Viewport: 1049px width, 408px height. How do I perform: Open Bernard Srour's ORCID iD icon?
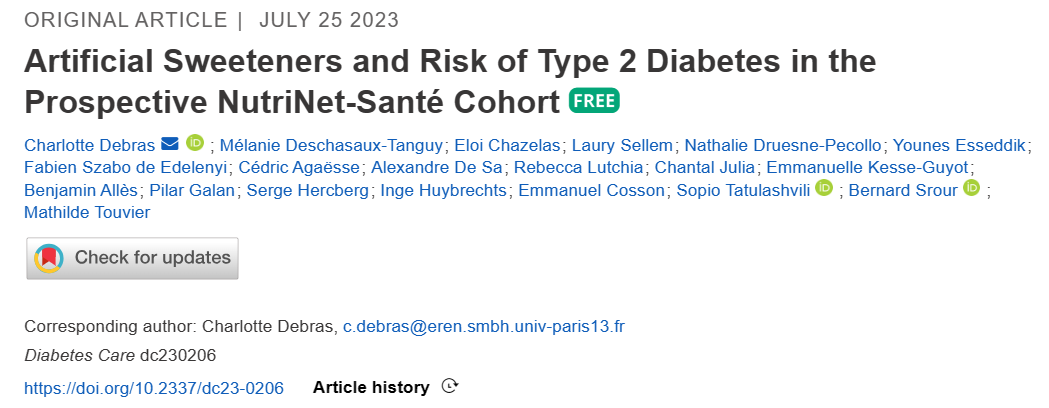[x=971, y=188]
